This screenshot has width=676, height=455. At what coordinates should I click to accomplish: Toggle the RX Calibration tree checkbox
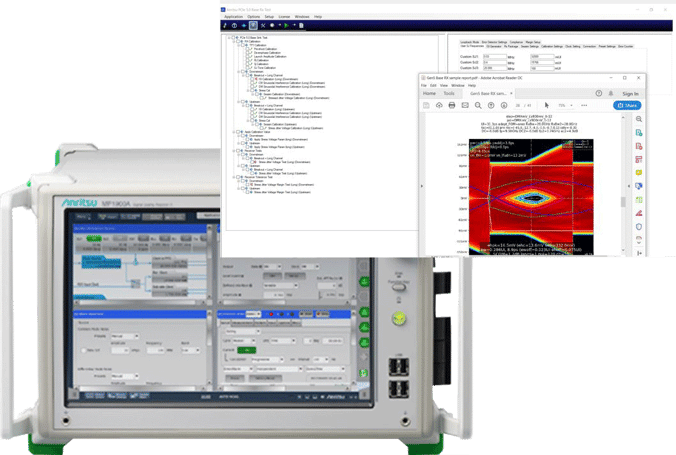(237, 42)
